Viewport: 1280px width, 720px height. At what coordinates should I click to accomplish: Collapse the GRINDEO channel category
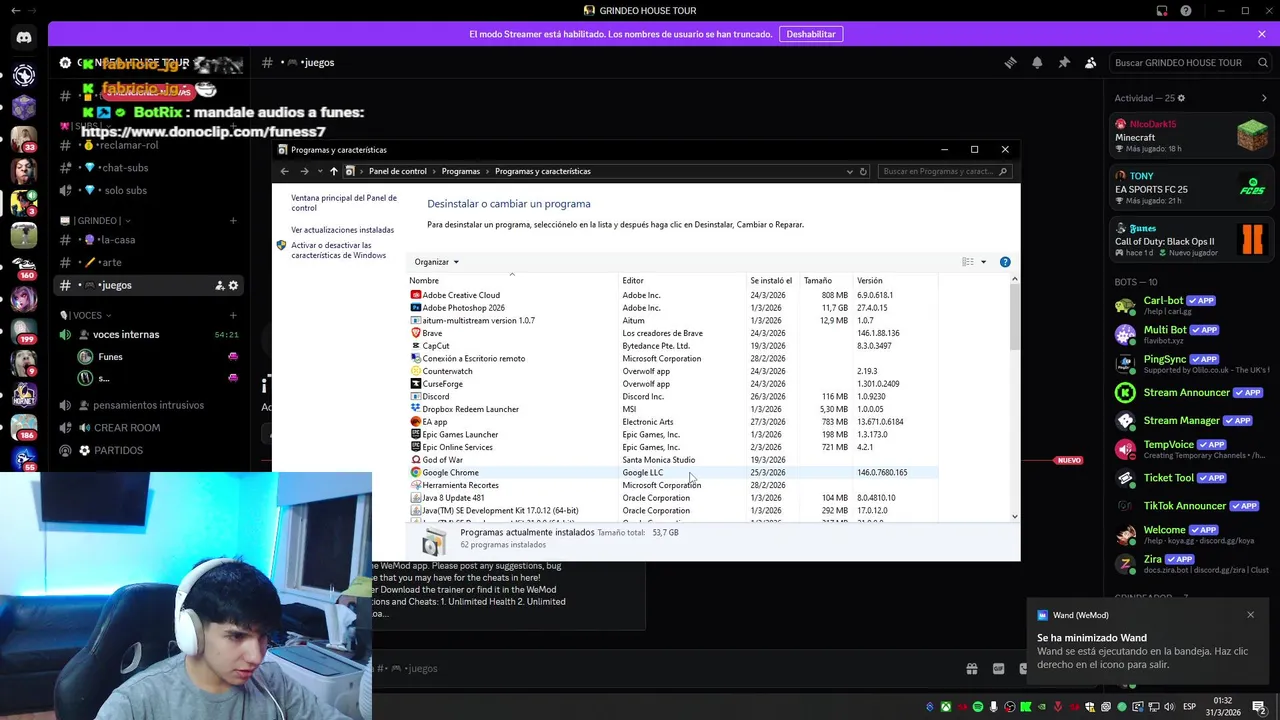[96, 221]
